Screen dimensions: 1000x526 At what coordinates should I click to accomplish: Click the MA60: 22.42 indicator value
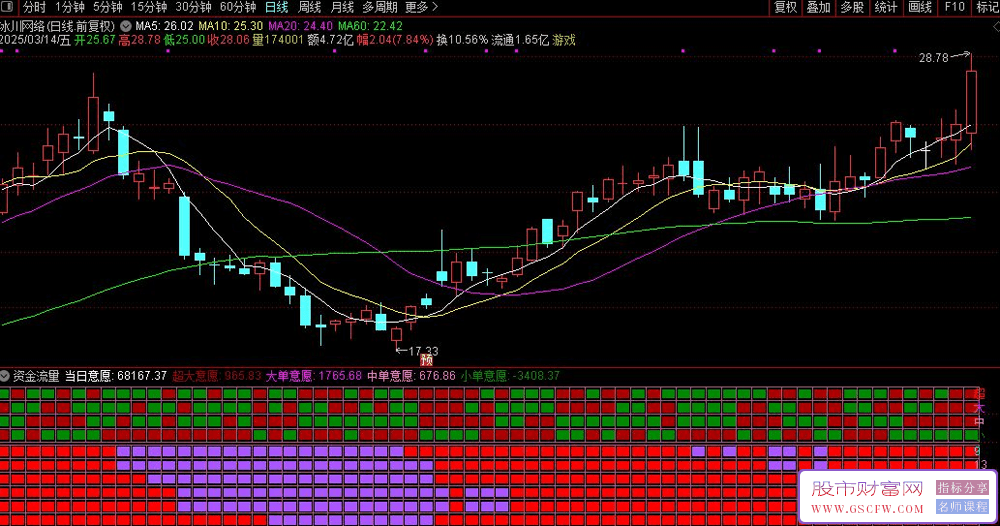(370, 26)
